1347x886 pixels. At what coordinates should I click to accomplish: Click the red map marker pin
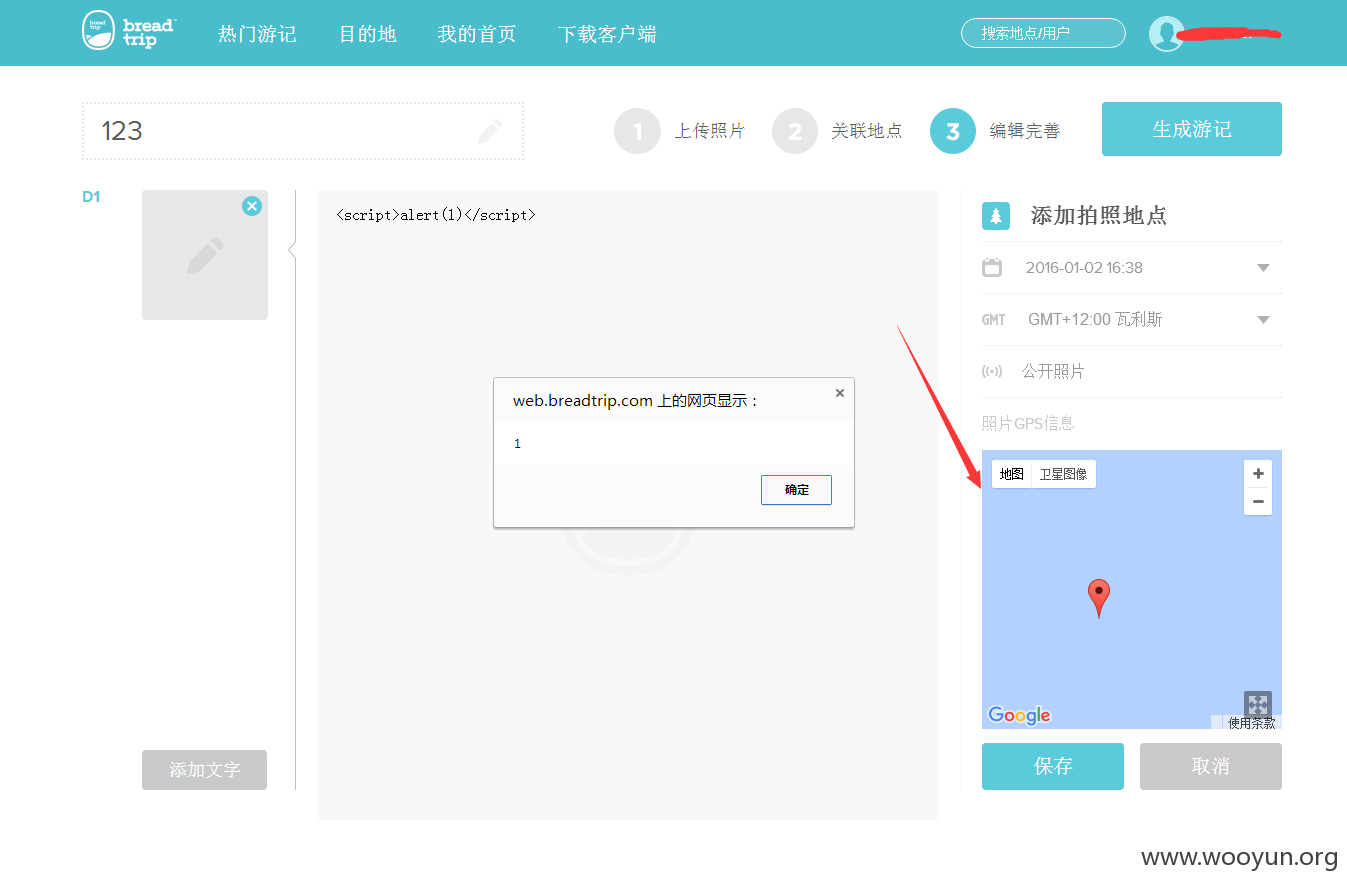tap(1099, 598)
